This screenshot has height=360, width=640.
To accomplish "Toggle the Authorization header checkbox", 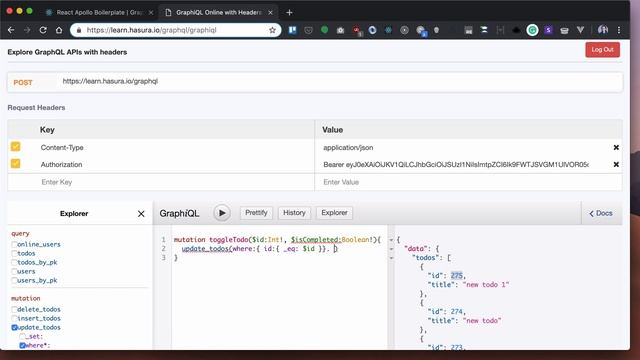I will [x=16, y=164].
